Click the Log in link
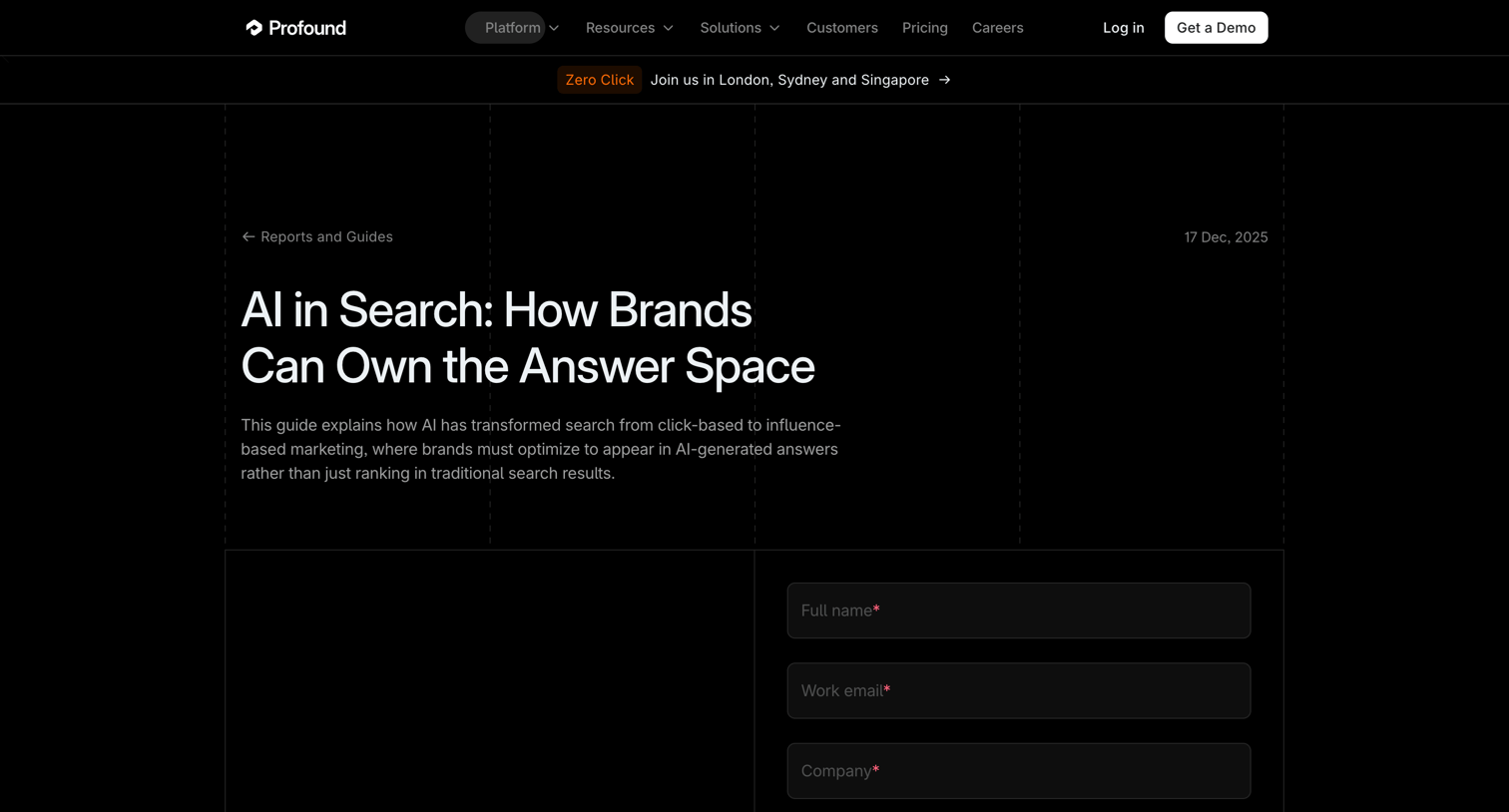Viewport: 1509px width, 812px height. (x=1124, y=28)
